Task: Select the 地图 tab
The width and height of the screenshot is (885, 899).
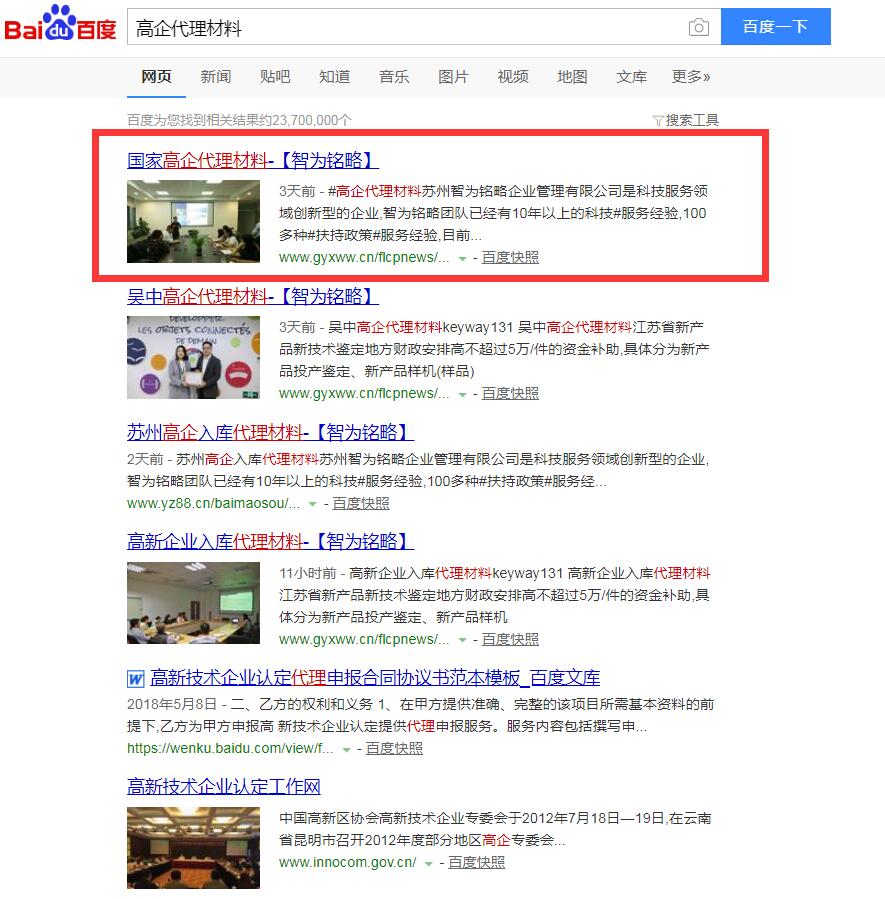Action: click(572, 77)
